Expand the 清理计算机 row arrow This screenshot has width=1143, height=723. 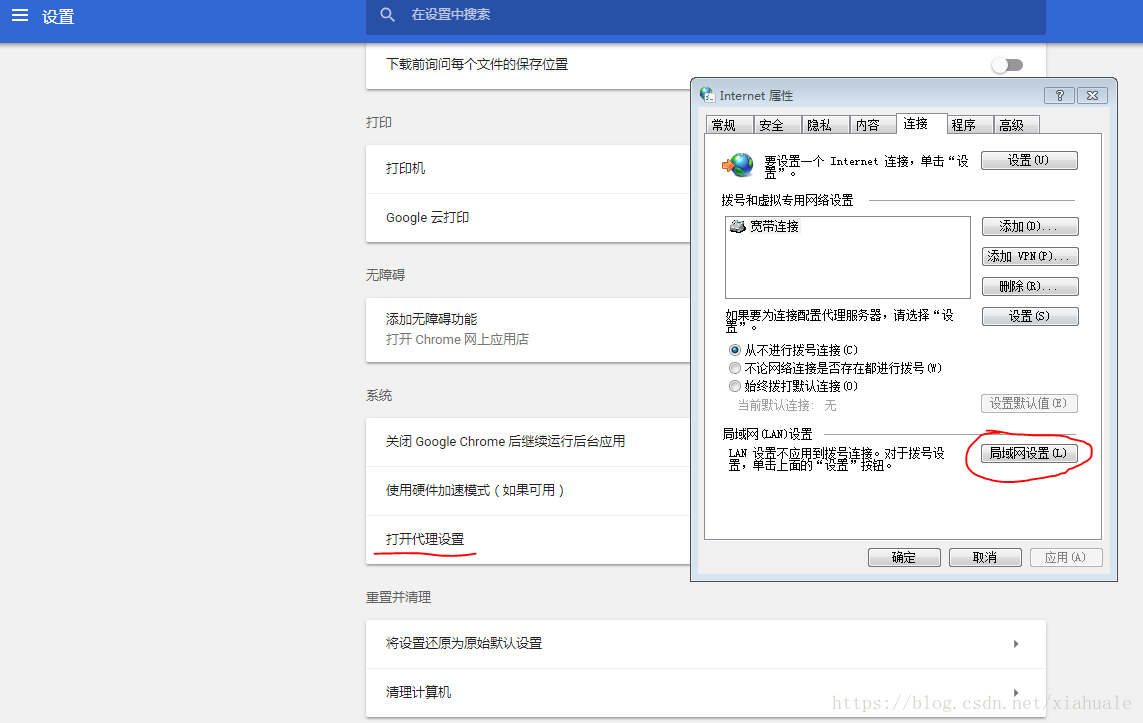point(1016,693)
